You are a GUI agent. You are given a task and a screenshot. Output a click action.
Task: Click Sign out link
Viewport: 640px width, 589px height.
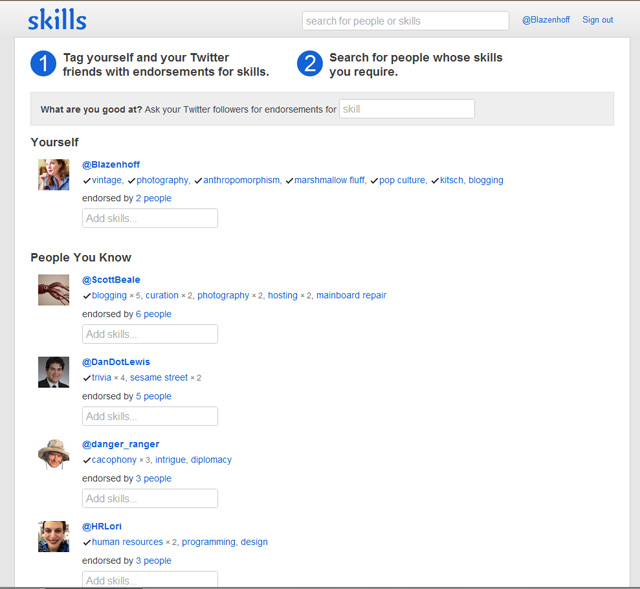(x=597, y=20)
